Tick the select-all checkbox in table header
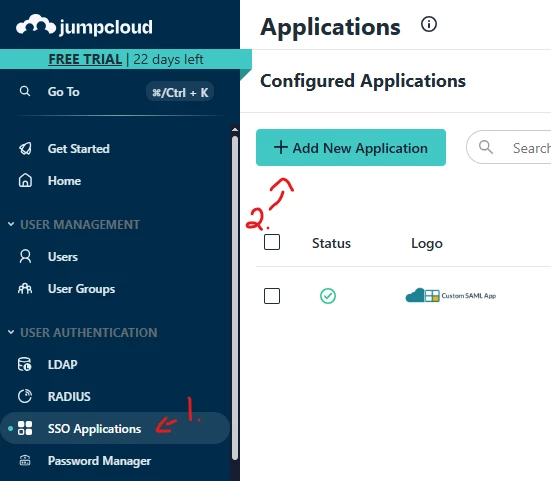This screenshot has width=551, height=481. tap(272, 242)
